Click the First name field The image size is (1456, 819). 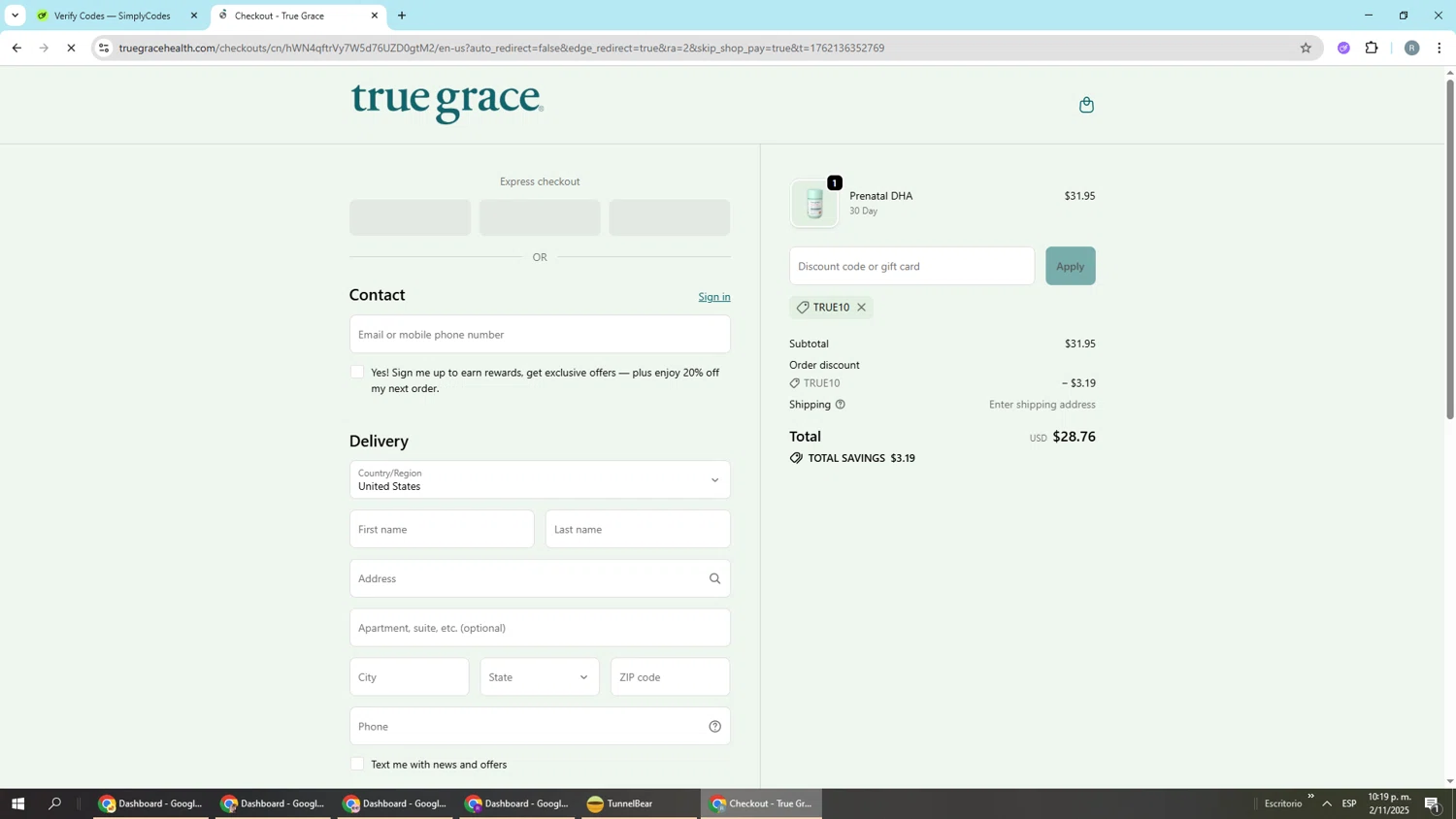(442, 530)
